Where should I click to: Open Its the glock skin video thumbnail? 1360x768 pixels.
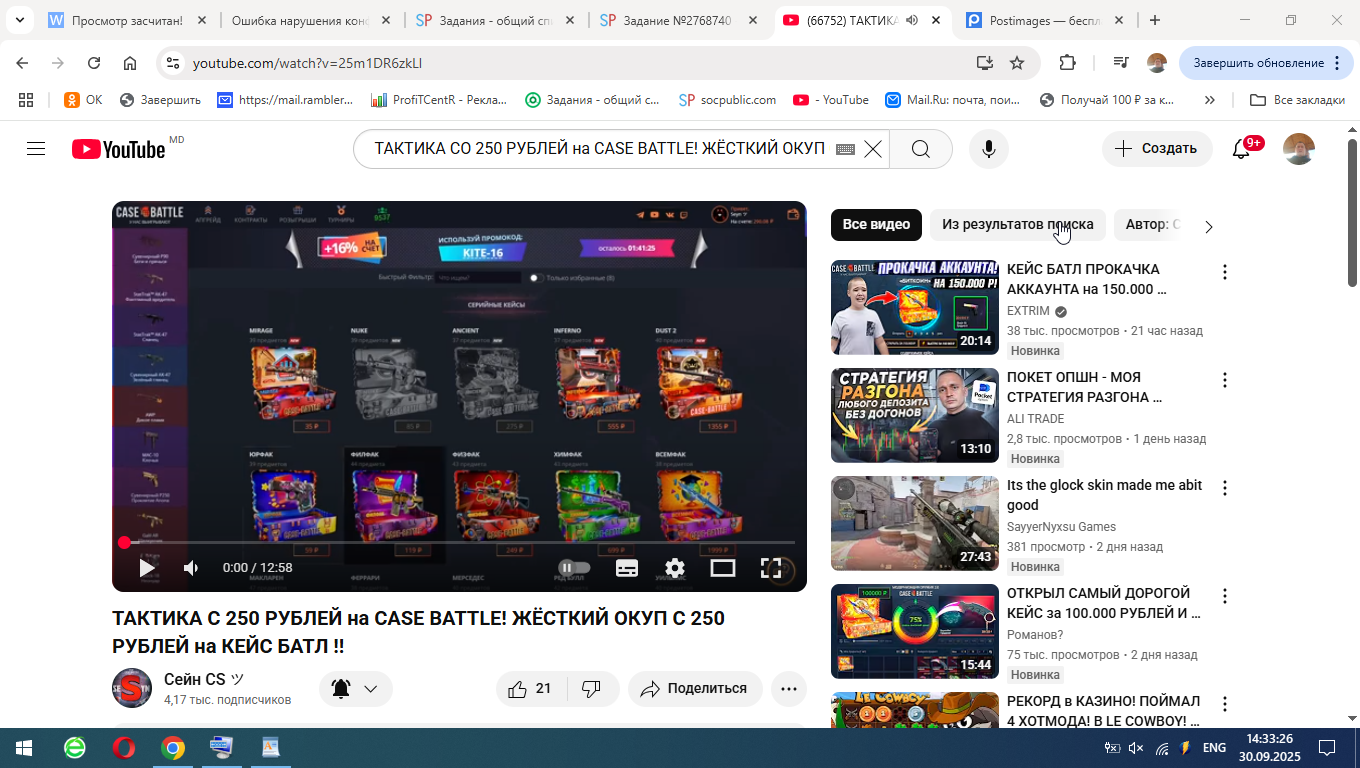[915, 523]
